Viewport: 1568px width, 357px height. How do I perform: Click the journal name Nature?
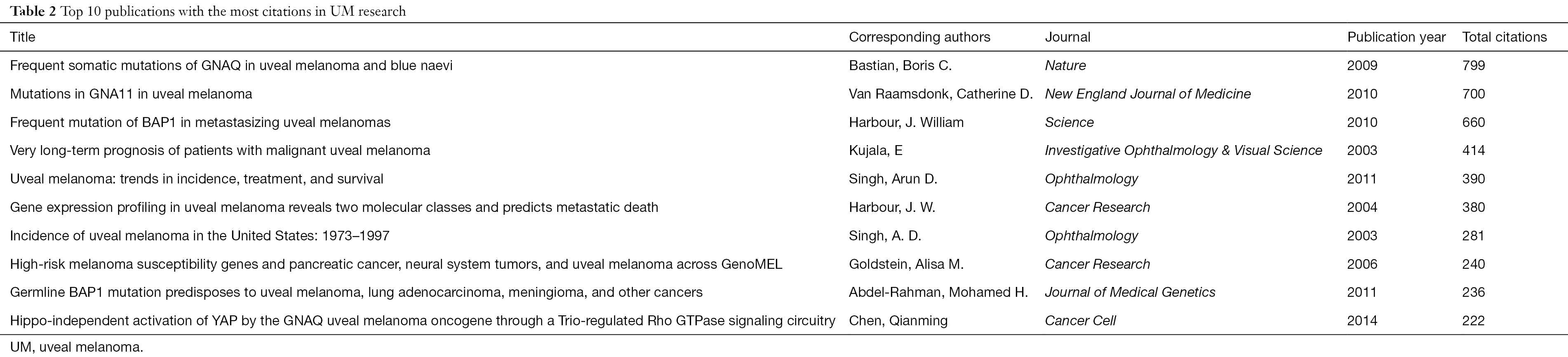(1065, 65)
